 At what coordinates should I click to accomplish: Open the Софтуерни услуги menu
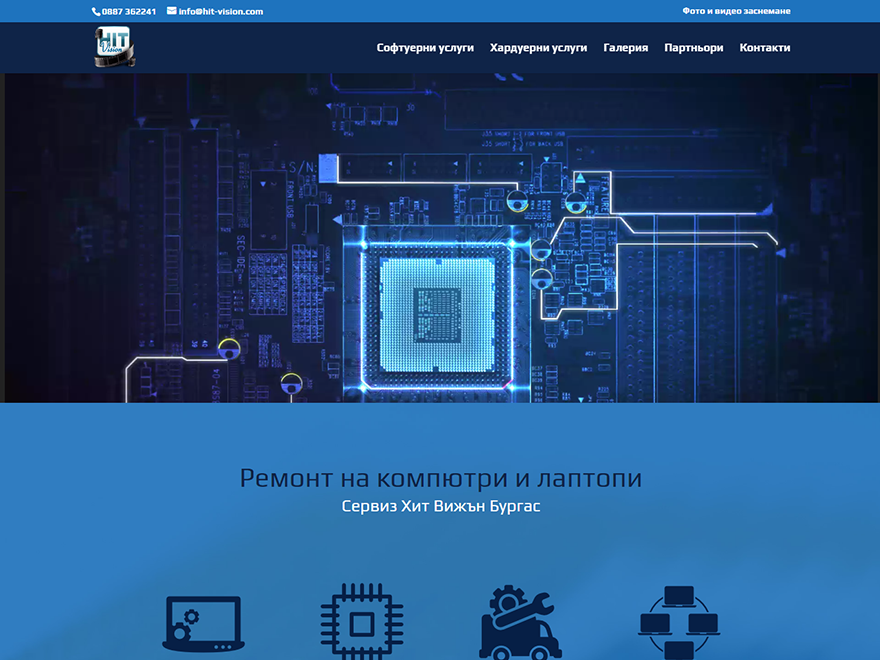pyautogui.click(x=425, y=48)
